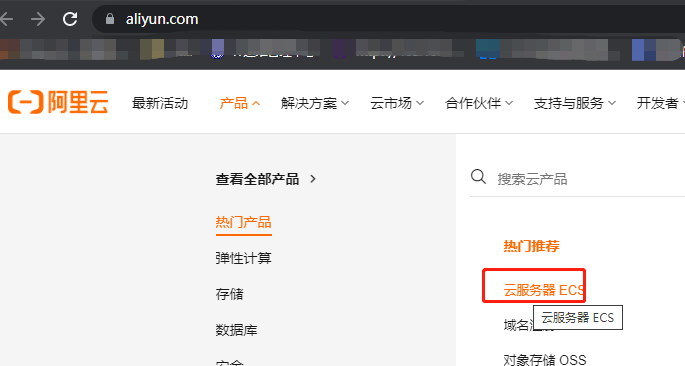Open 最新活动 in the top navigation
Screen dimensions: 685x366
tap(160, 103)
